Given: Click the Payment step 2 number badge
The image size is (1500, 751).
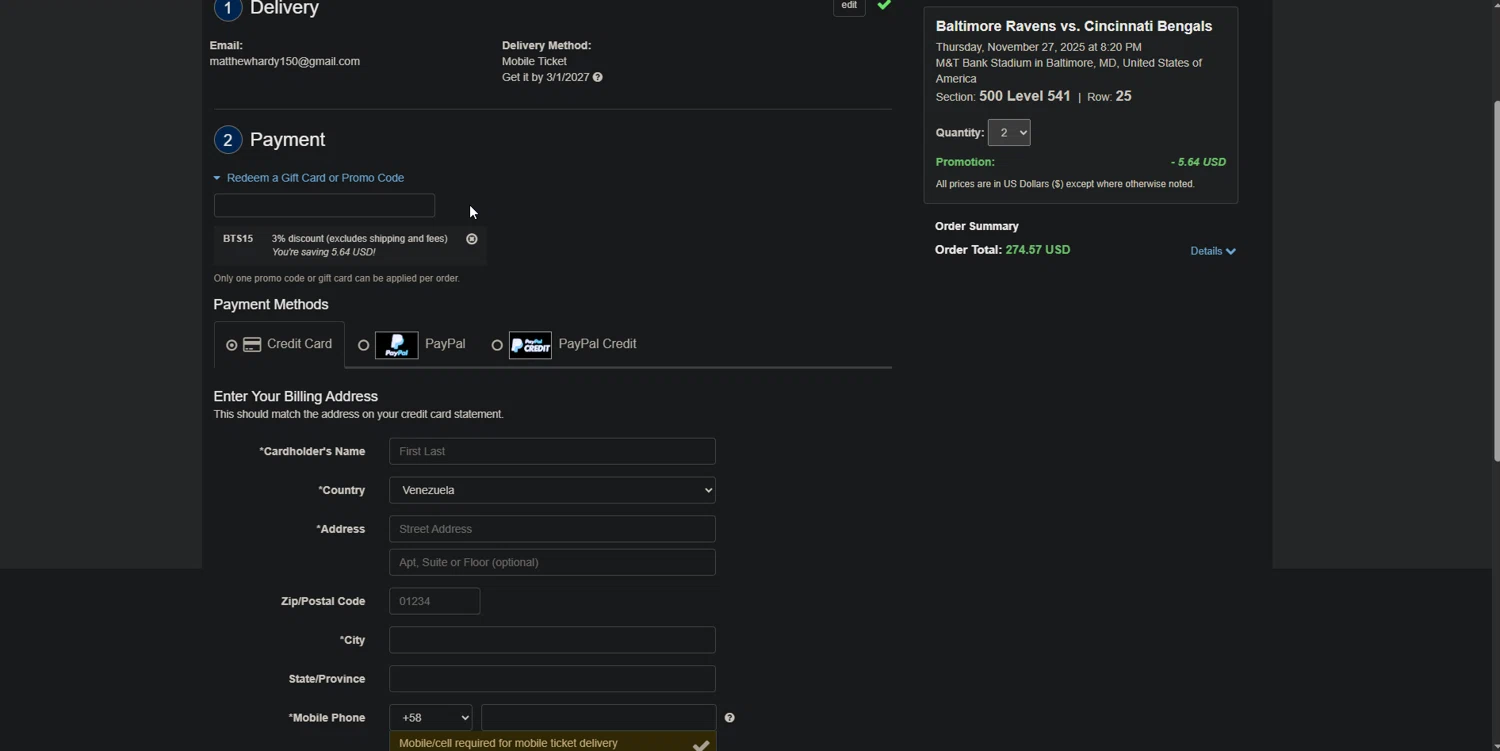Looking at the screenshot, I should 228,140.
